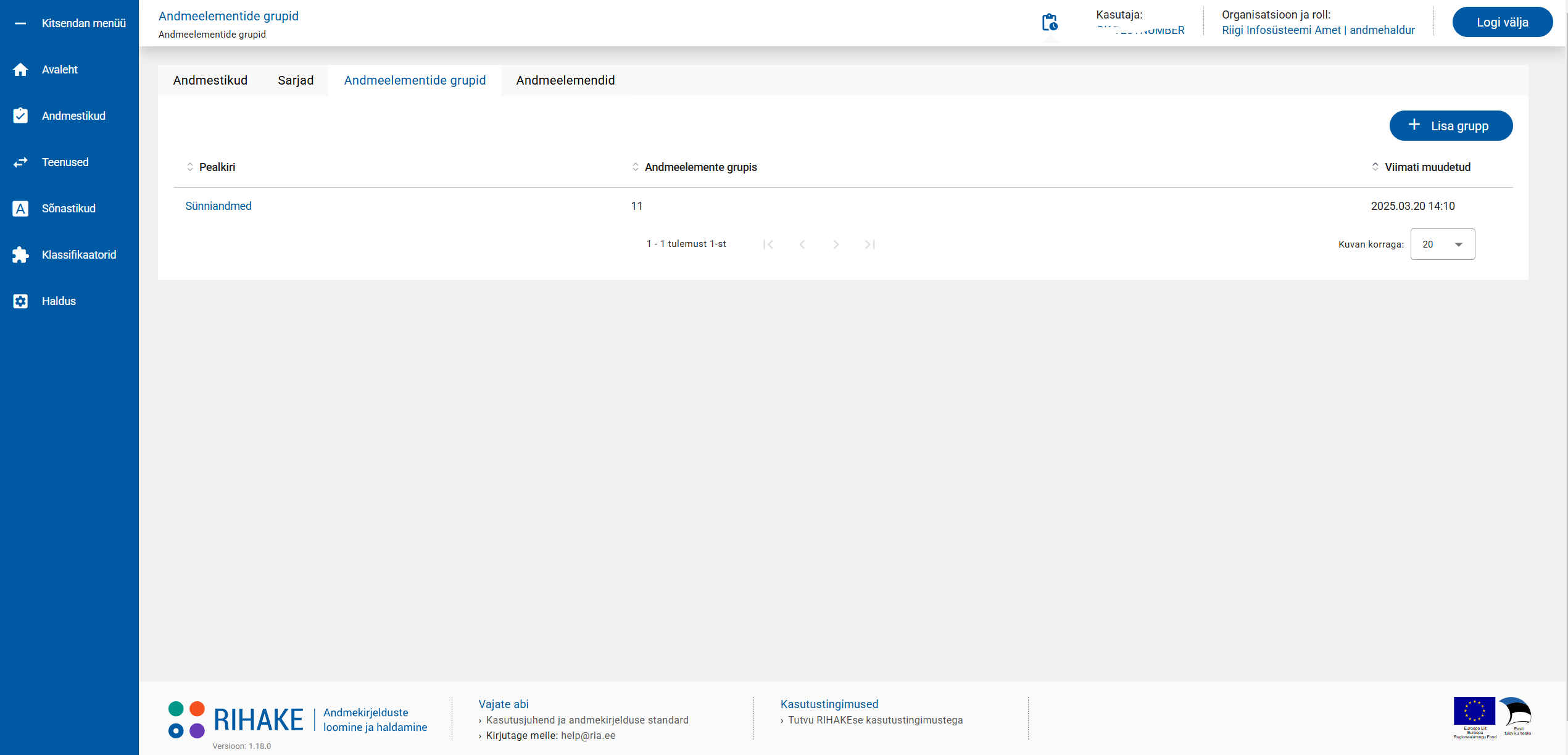Open the clipboard history icon in header
The height and width of the screenshot is (755, 1568).
(x=1049, y=23)
